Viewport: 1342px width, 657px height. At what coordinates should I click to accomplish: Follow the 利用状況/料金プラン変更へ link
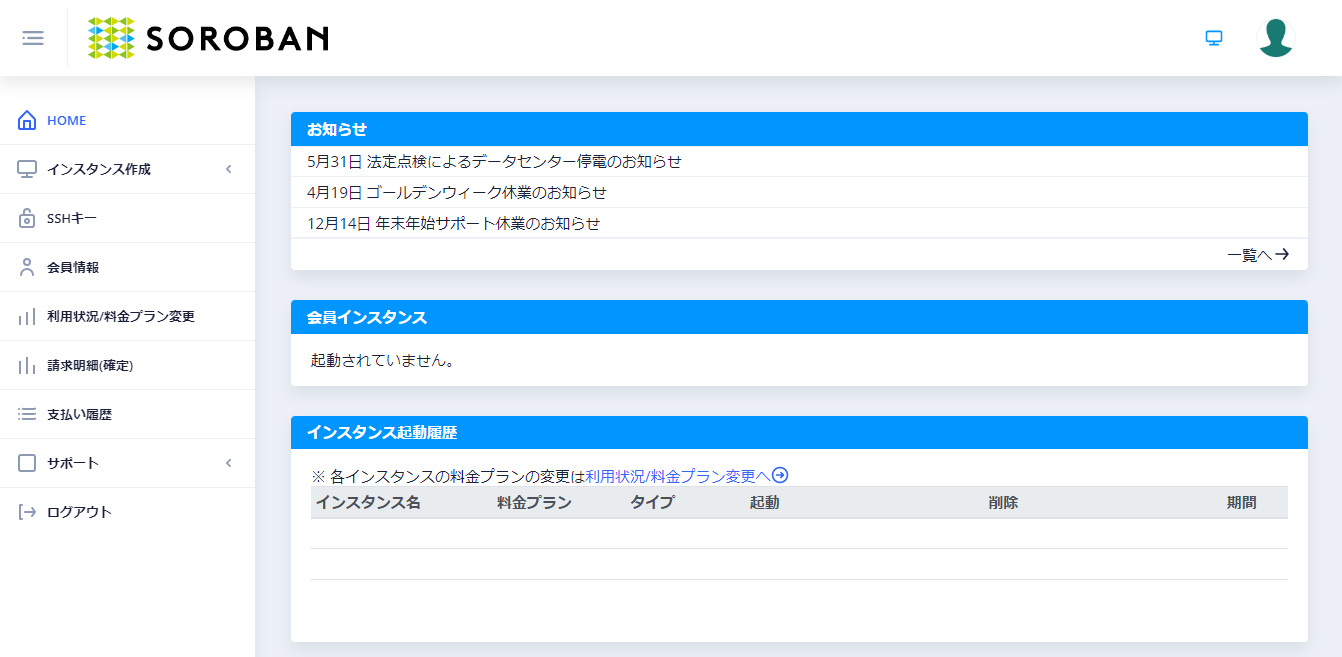(x=678, y=475)
